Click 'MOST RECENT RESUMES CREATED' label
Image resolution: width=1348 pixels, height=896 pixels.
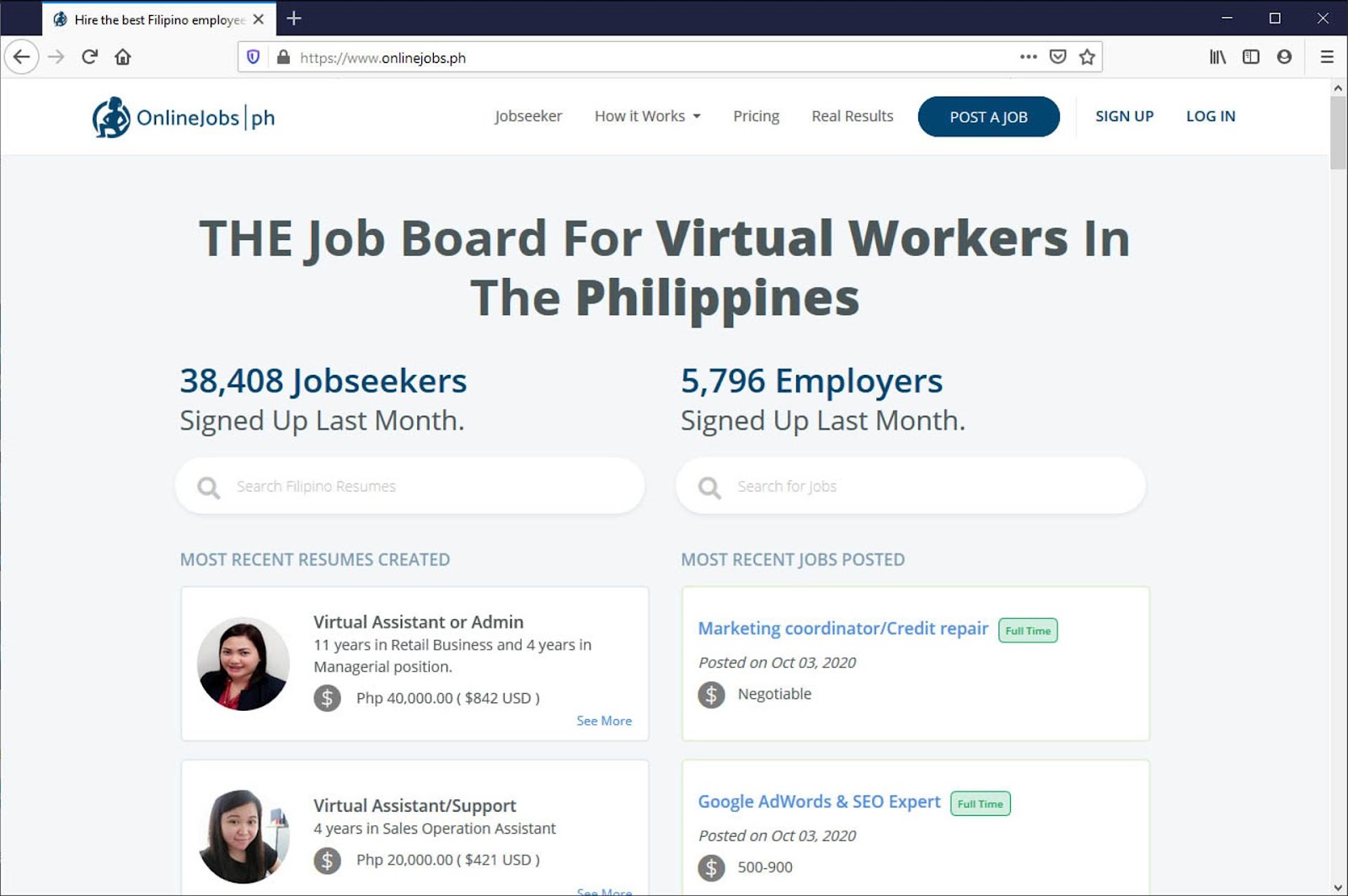point(315,560)
